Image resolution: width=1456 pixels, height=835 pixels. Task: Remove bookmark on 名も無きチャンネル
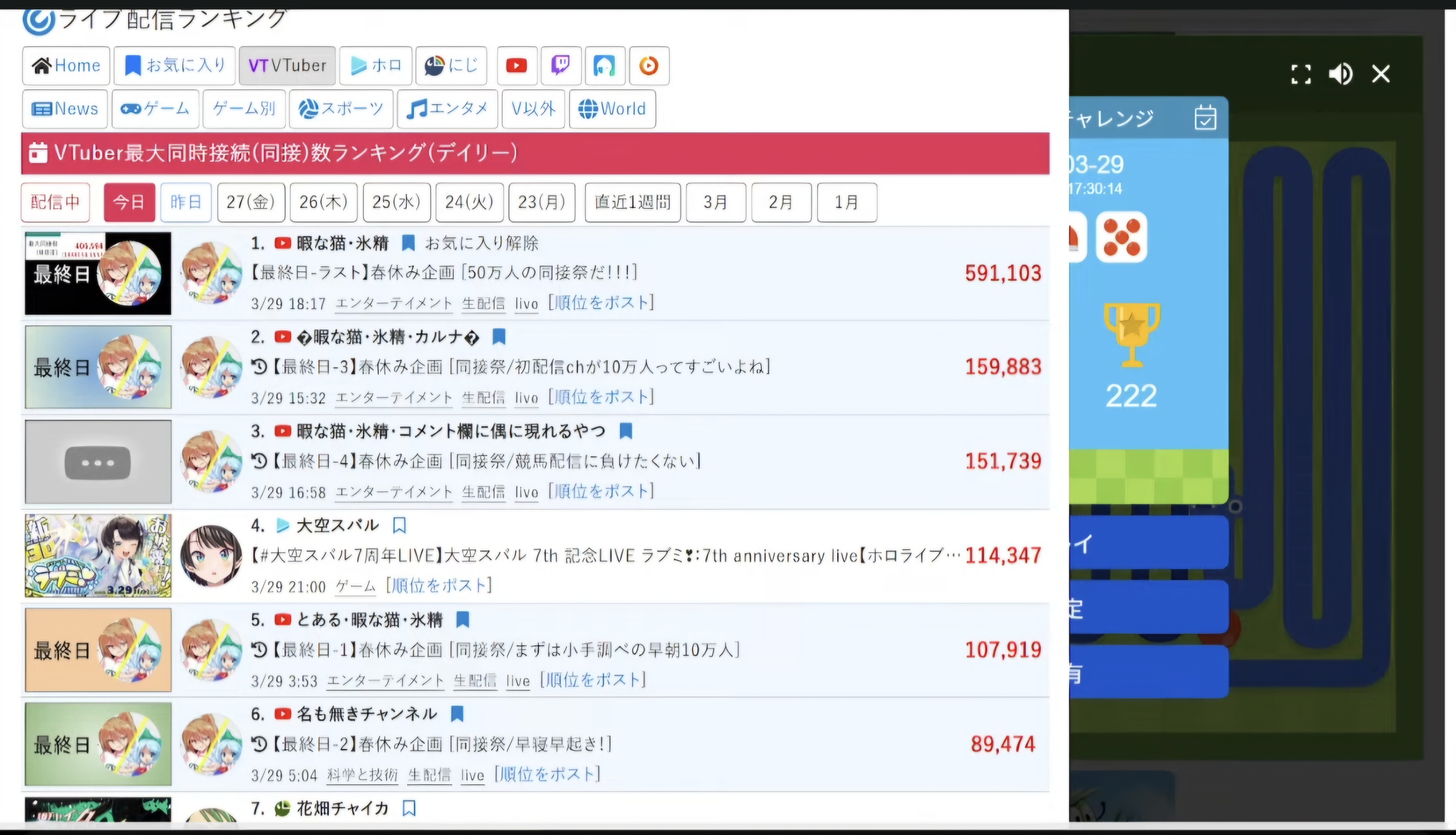(457, 714)
